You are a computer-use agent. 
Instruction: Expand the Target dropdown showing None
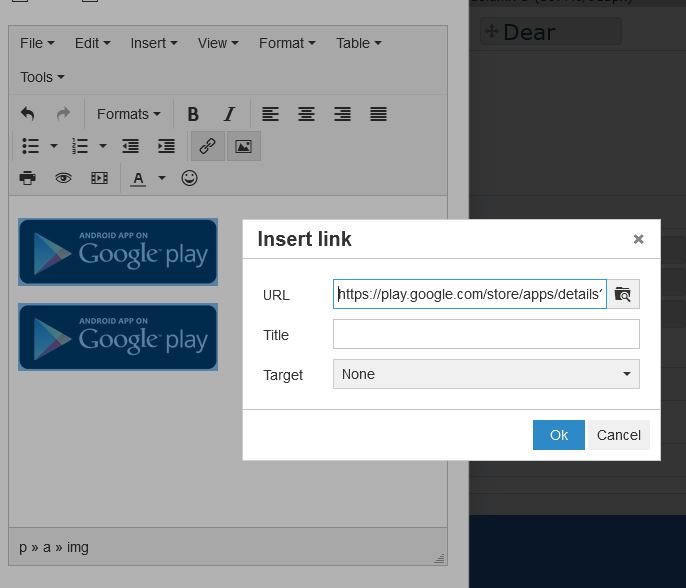click(x=486, y=374)
